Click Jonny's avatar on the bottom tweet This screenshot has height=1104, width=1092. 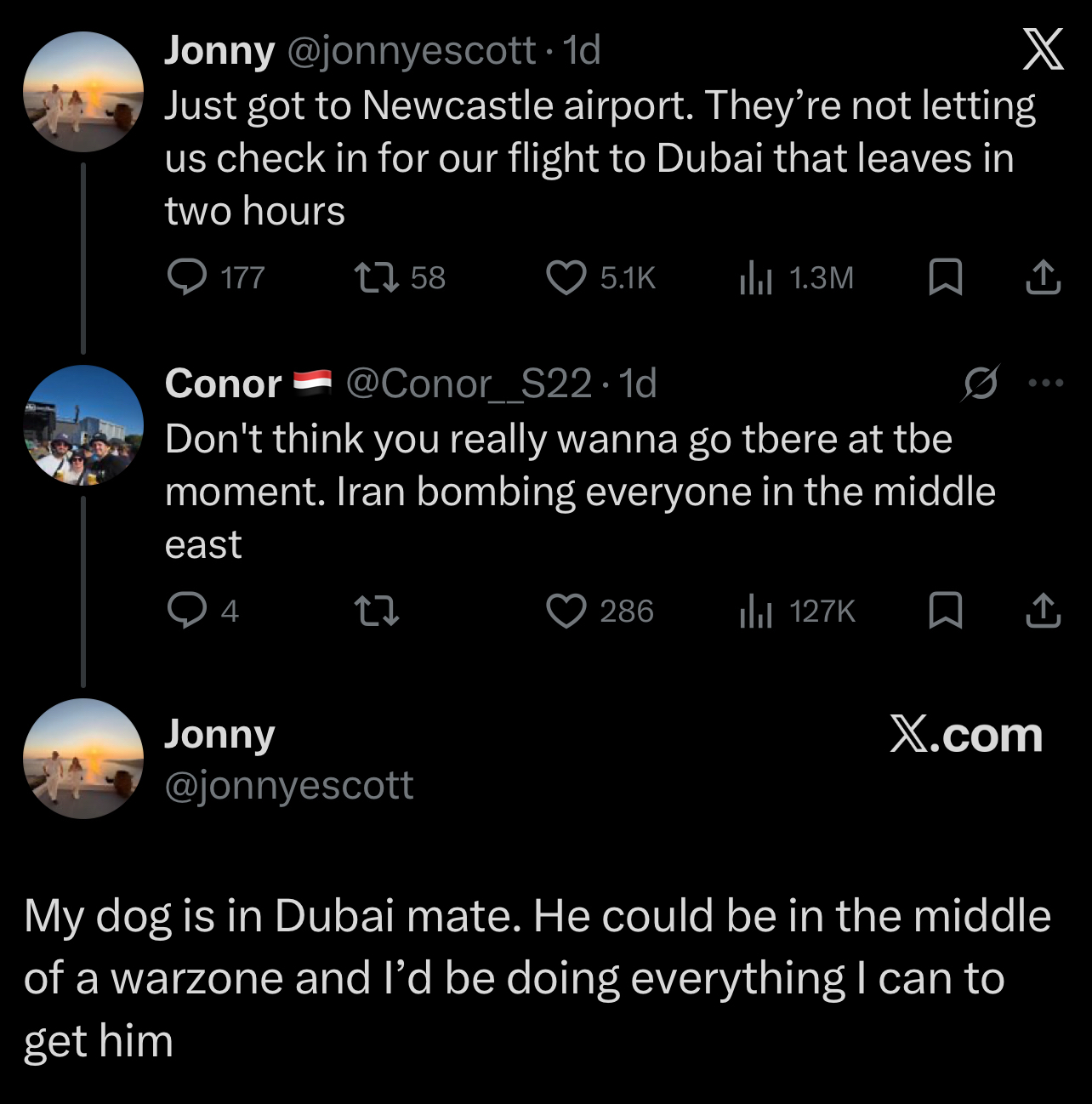tap(83, 759)
